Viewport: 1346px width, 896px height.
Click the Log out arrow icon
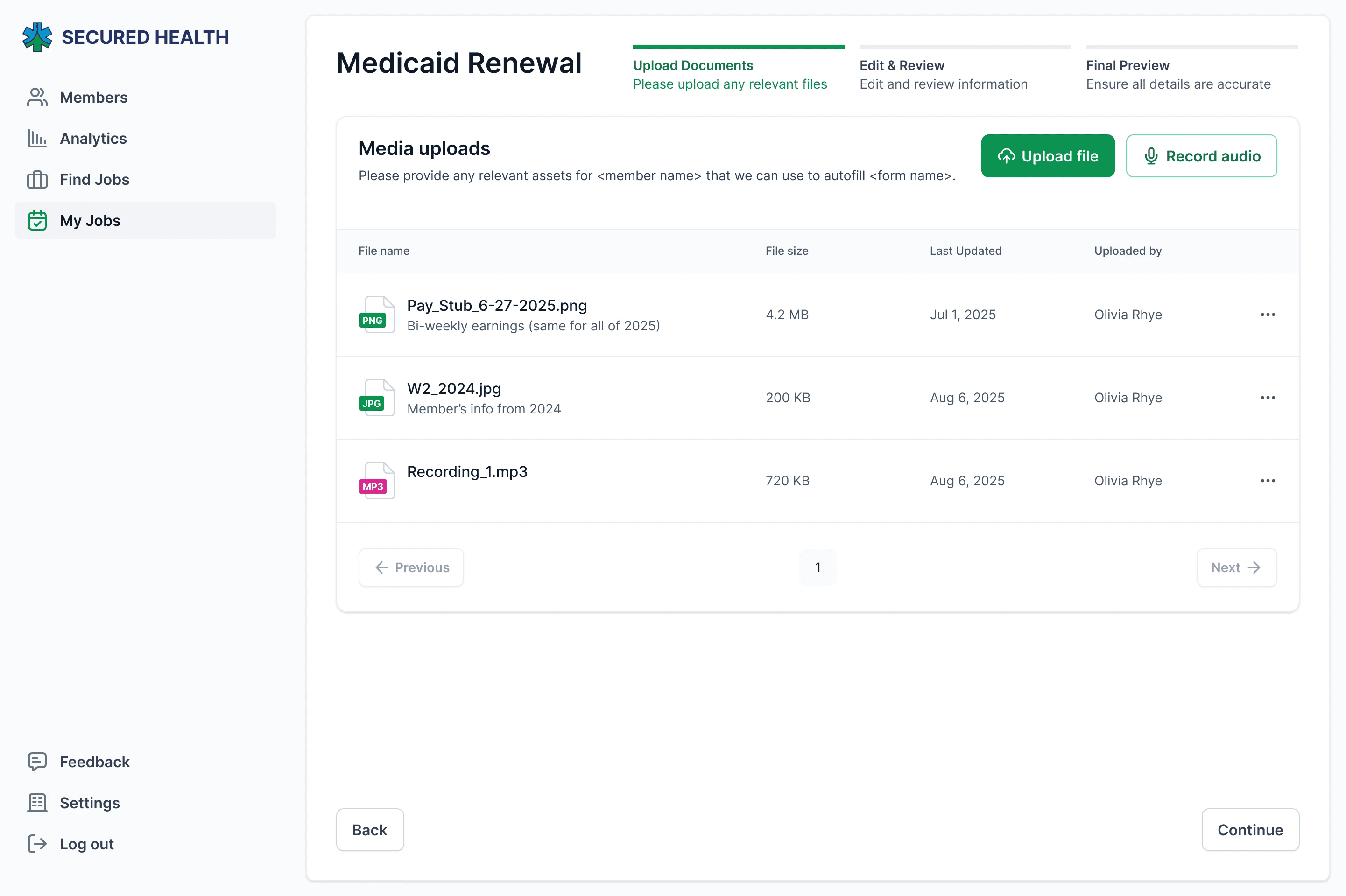(37, 844)
